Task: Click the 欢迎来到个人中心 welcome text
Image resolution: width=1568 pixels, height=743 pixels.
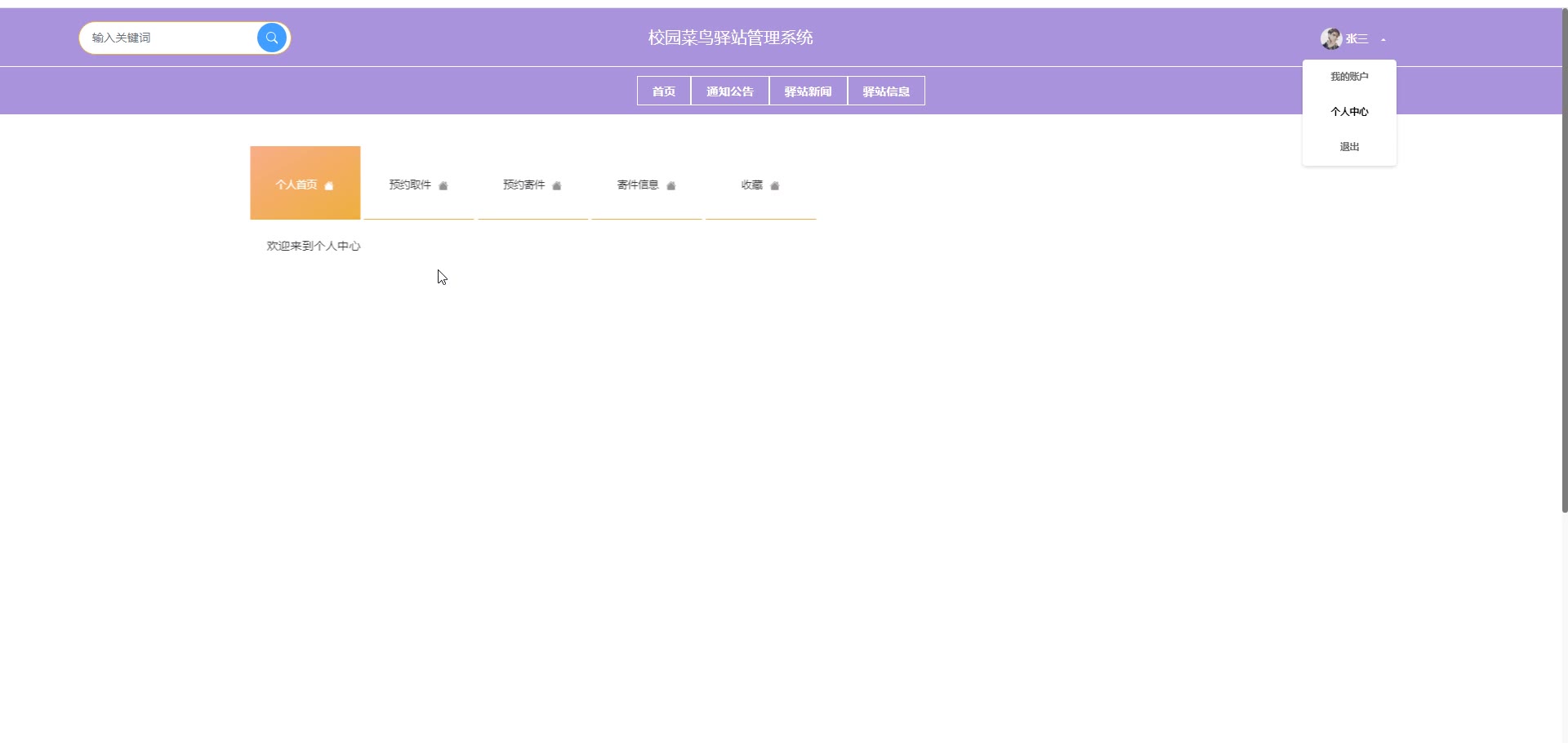Action: pos(314,246)
